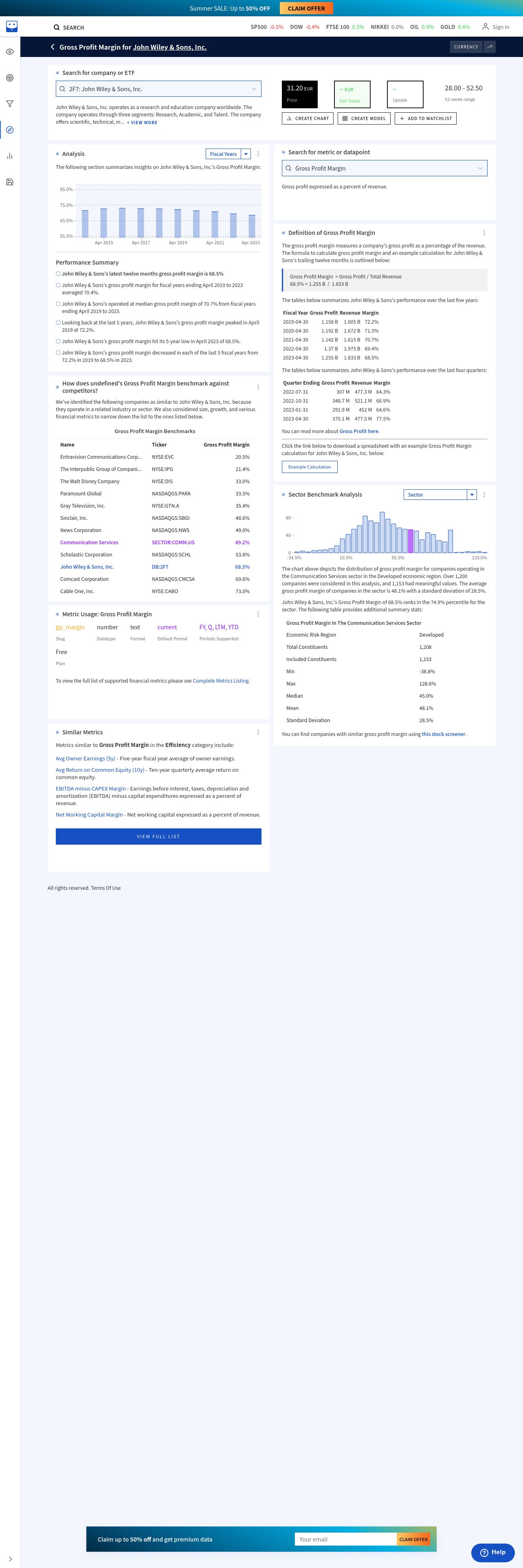Open the Analysis panel three-dot menu
The height and width of the screenshot is (1568, 523).
coord(258,154)
